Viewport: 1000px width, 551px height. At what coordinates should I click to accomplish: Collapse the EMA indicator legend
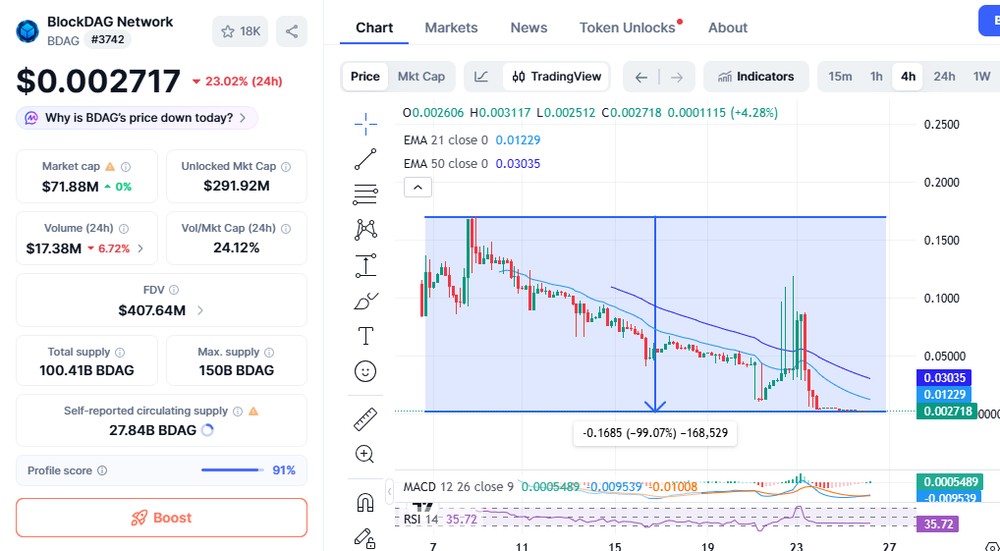tap(418, 187)
